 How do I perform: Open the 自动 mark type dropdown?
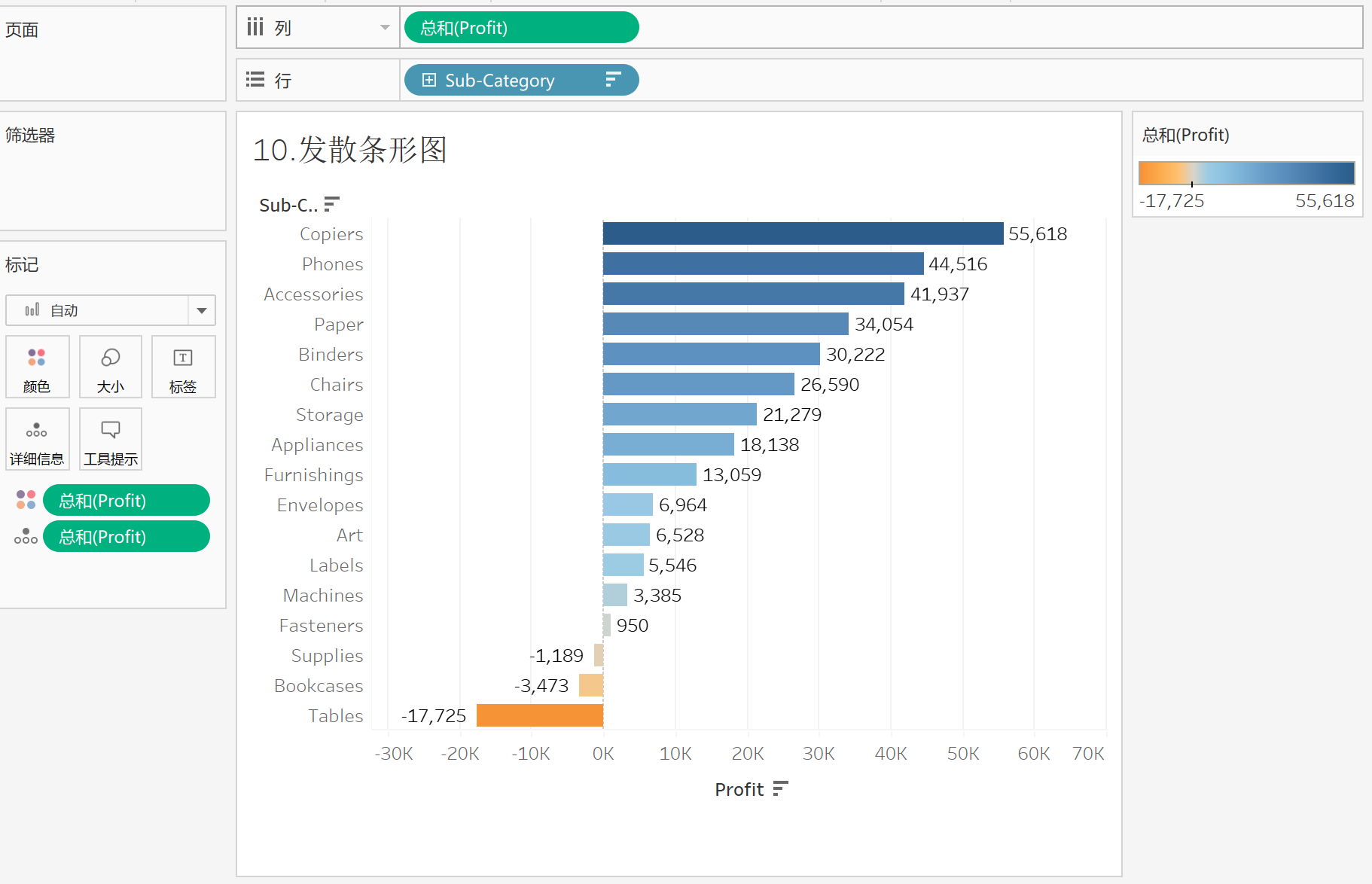pyautogui.click(x=200, y=309)
